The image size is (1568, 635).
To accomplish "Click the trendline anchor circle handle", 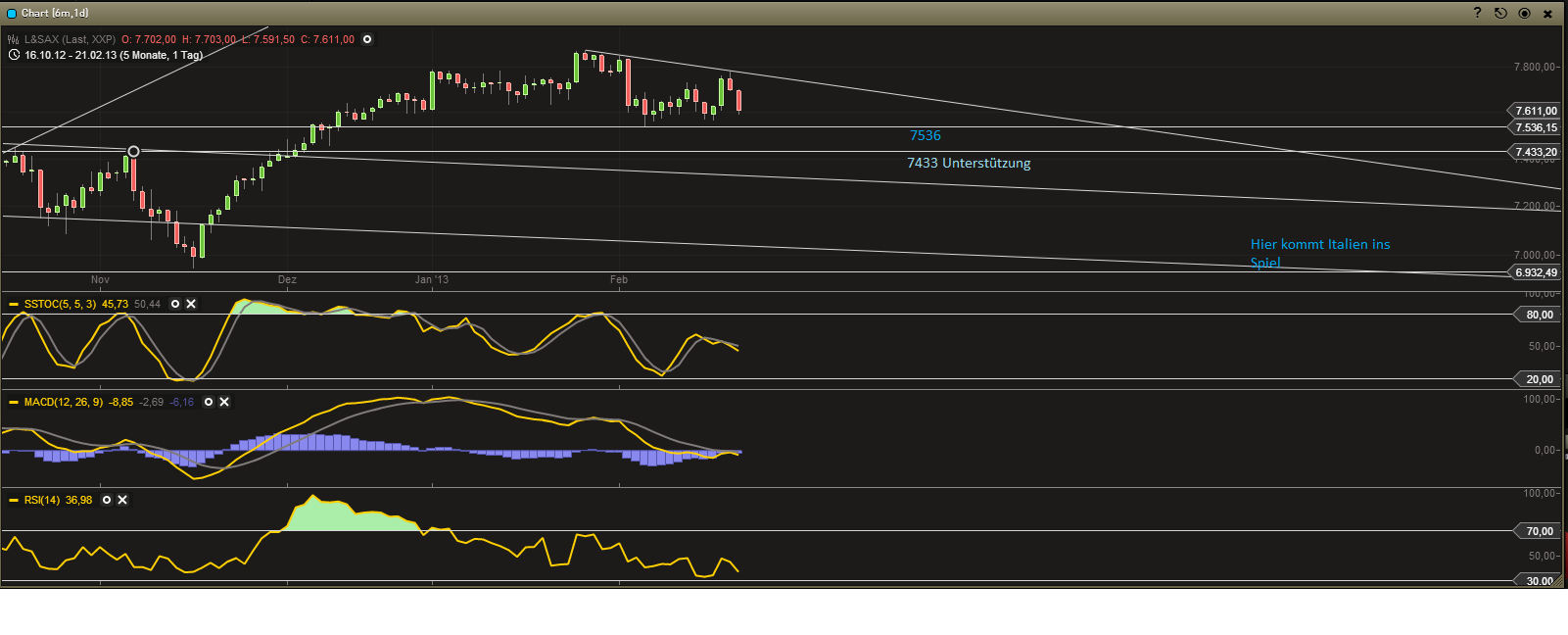I will pos(133,151).
